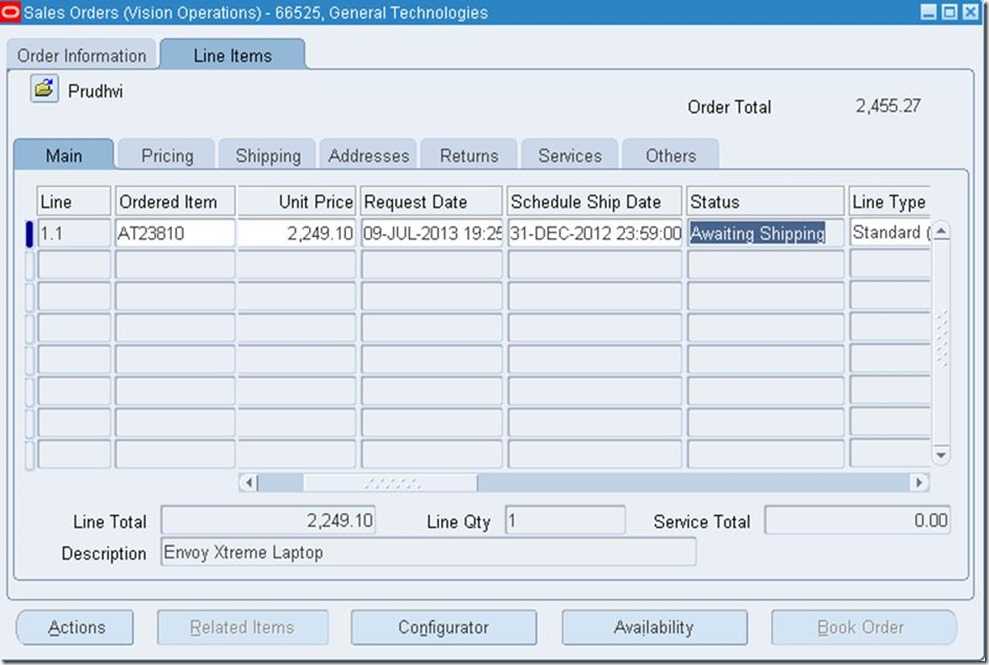The width and height of the screenshot is (989, 665).
Task: Click the Ordered Item AT23810 field
Action: 175,233
